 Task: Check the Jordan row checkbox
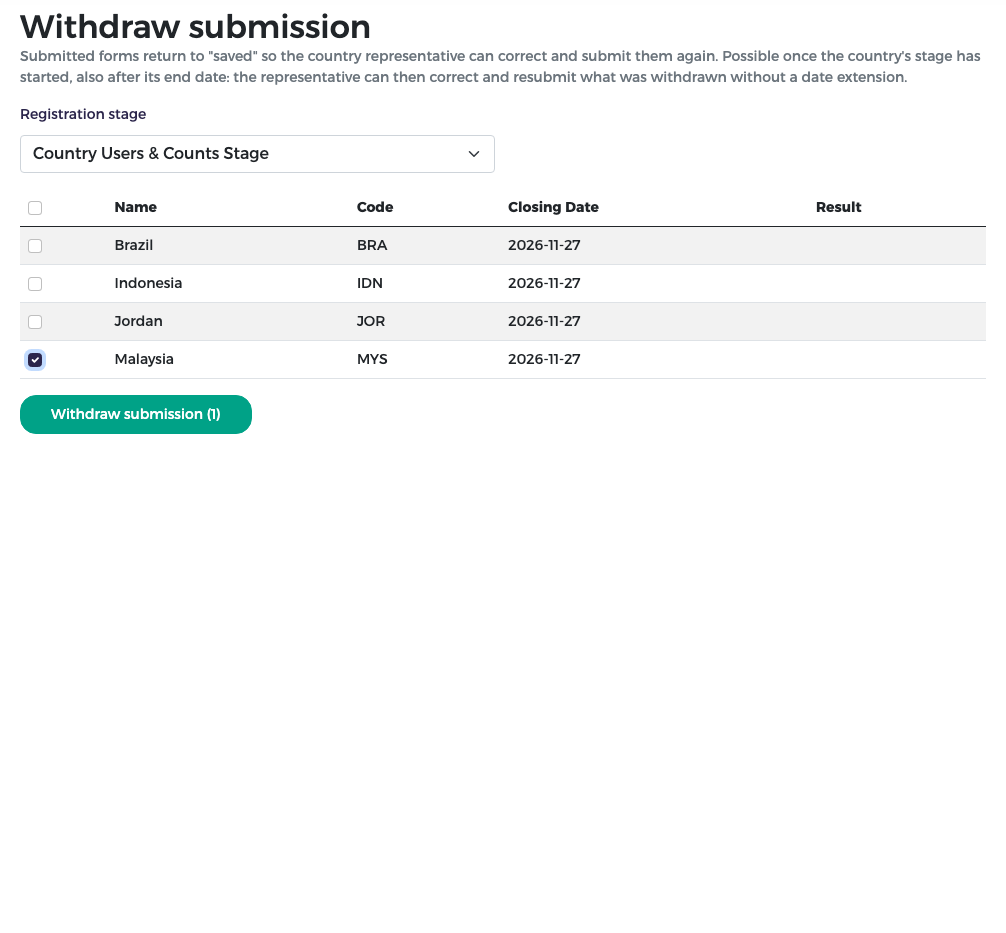[x=35, y=321]
